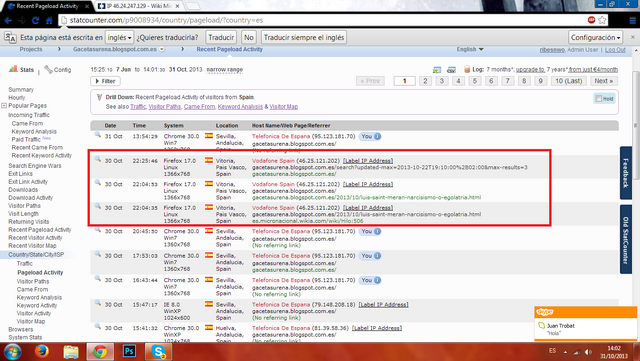Open Exit Links in the sidebar

point(20,174)
